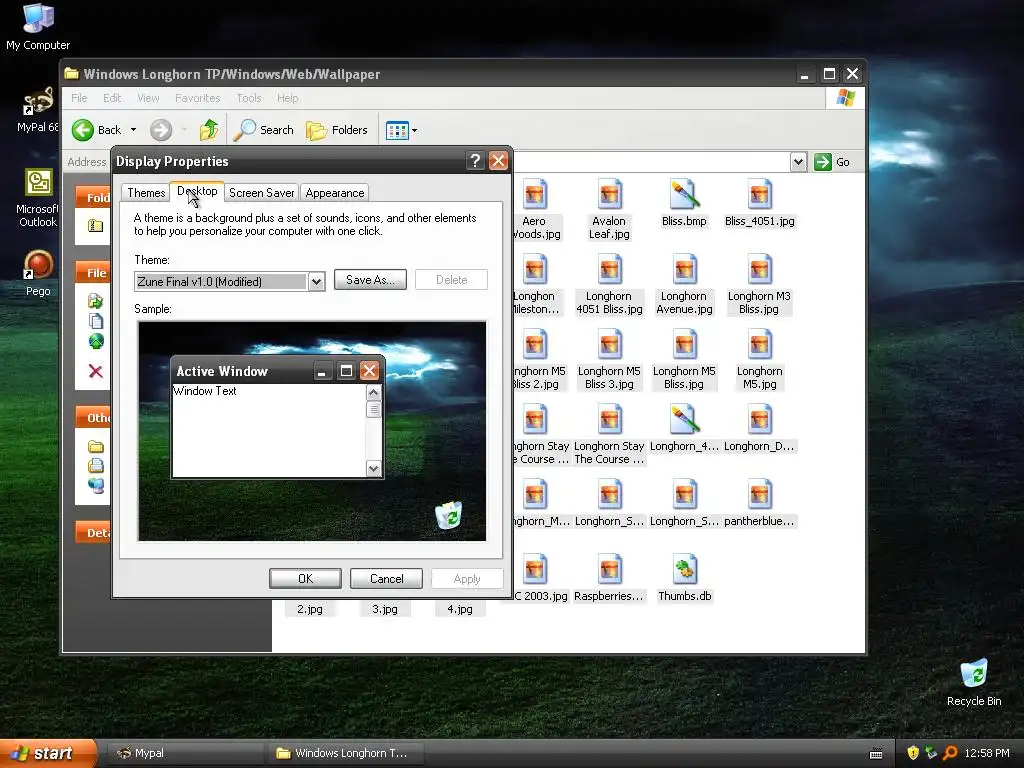Click the green Back arrow in Explorer

[83, 130]
